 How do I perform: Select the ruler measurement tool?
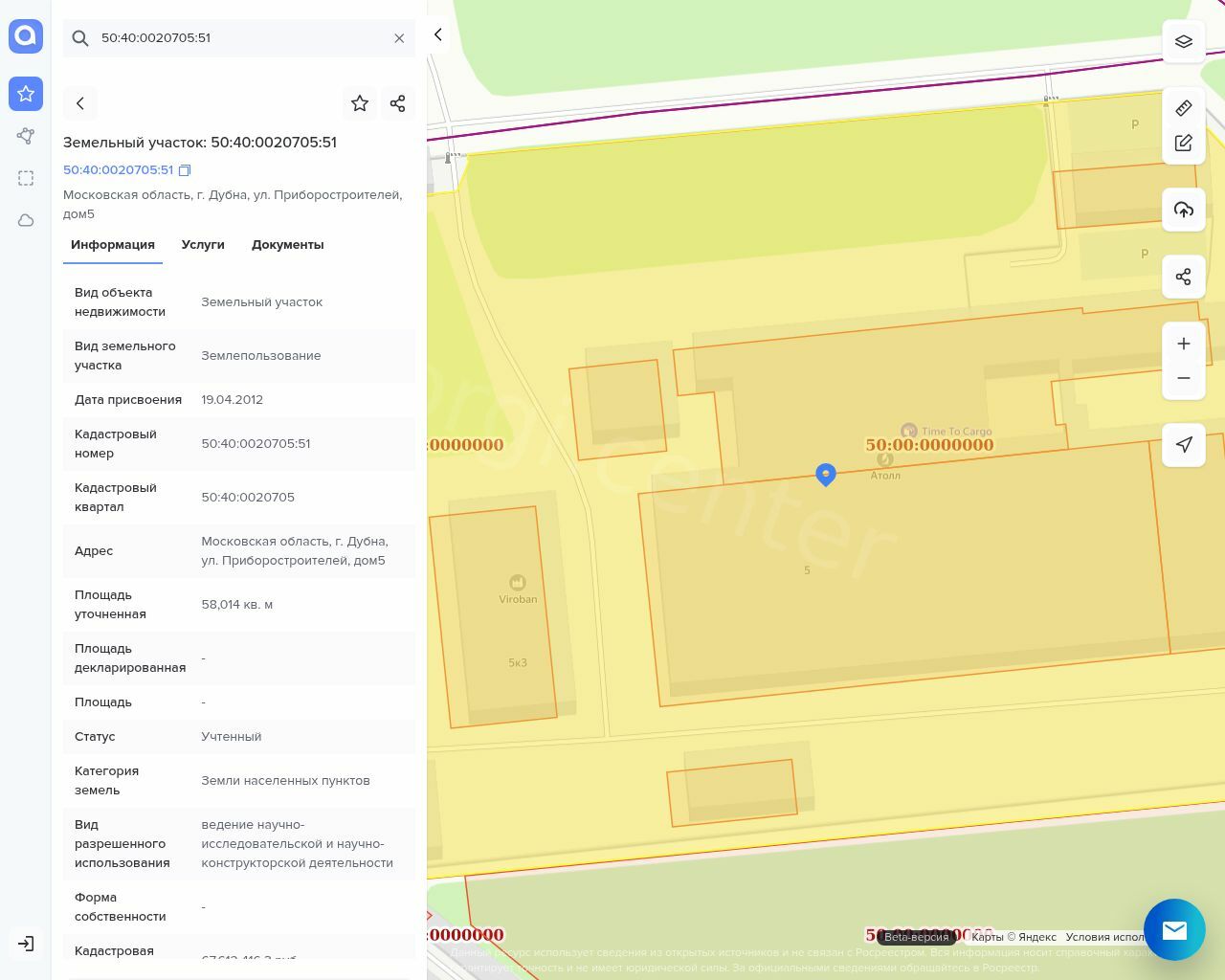tap(1184, 108)
